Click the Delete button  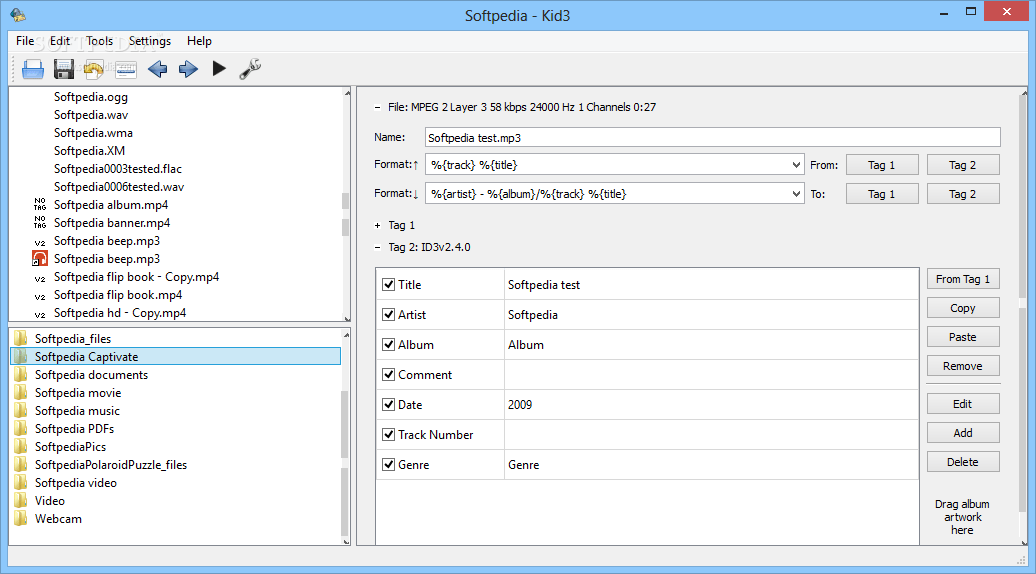coord(963,462)
